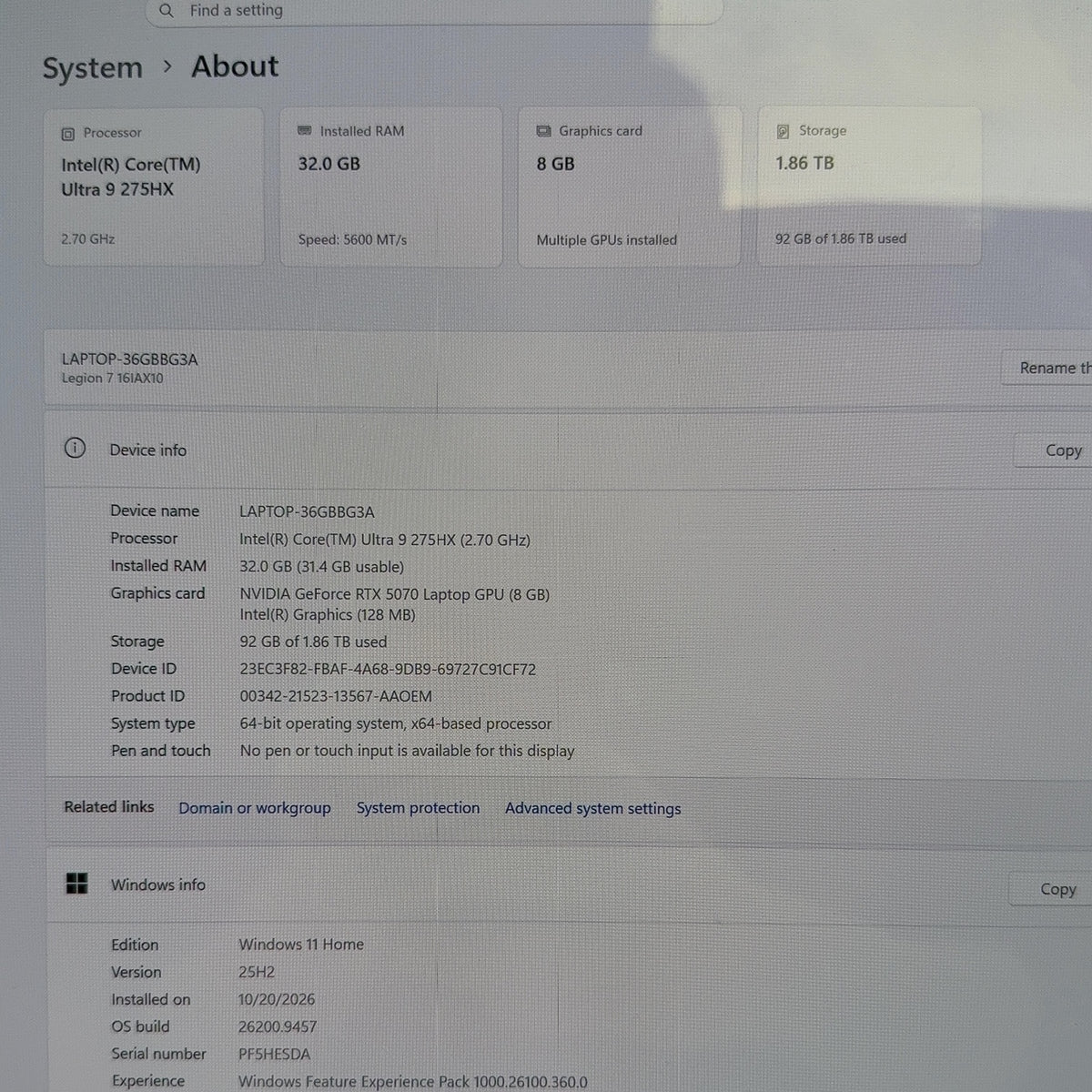Select Intel(R) Graphics (128 MB) text

(x=328, y=615)
